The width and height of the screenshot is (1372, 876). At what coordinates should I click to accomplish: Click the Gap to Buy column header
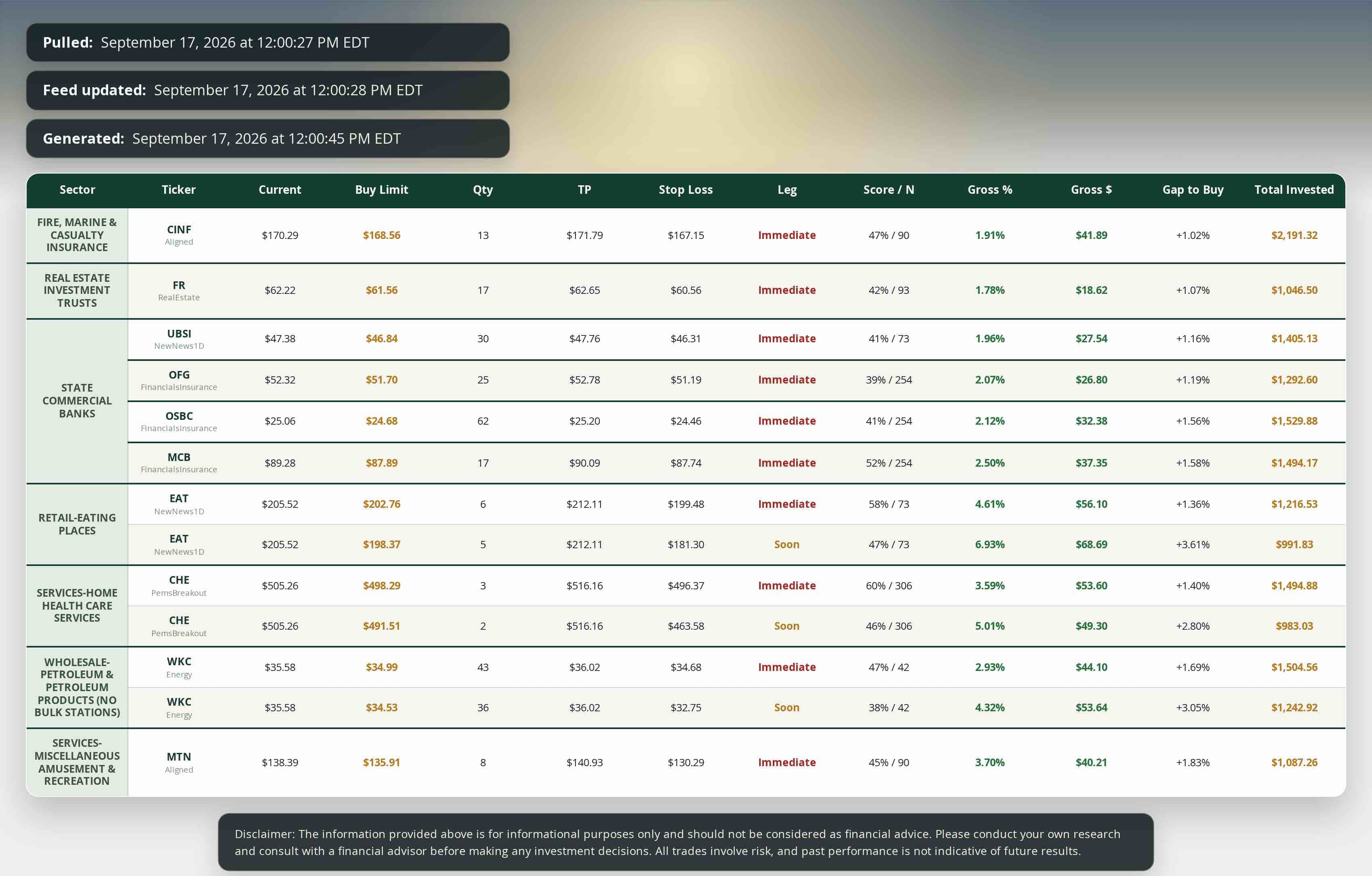(x=1192, y=190)
